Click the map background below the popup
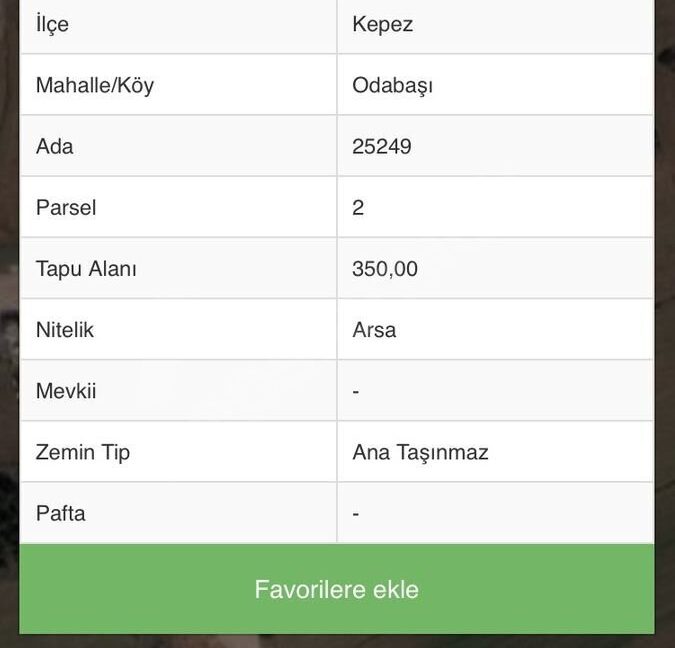 tap(337, 642)
